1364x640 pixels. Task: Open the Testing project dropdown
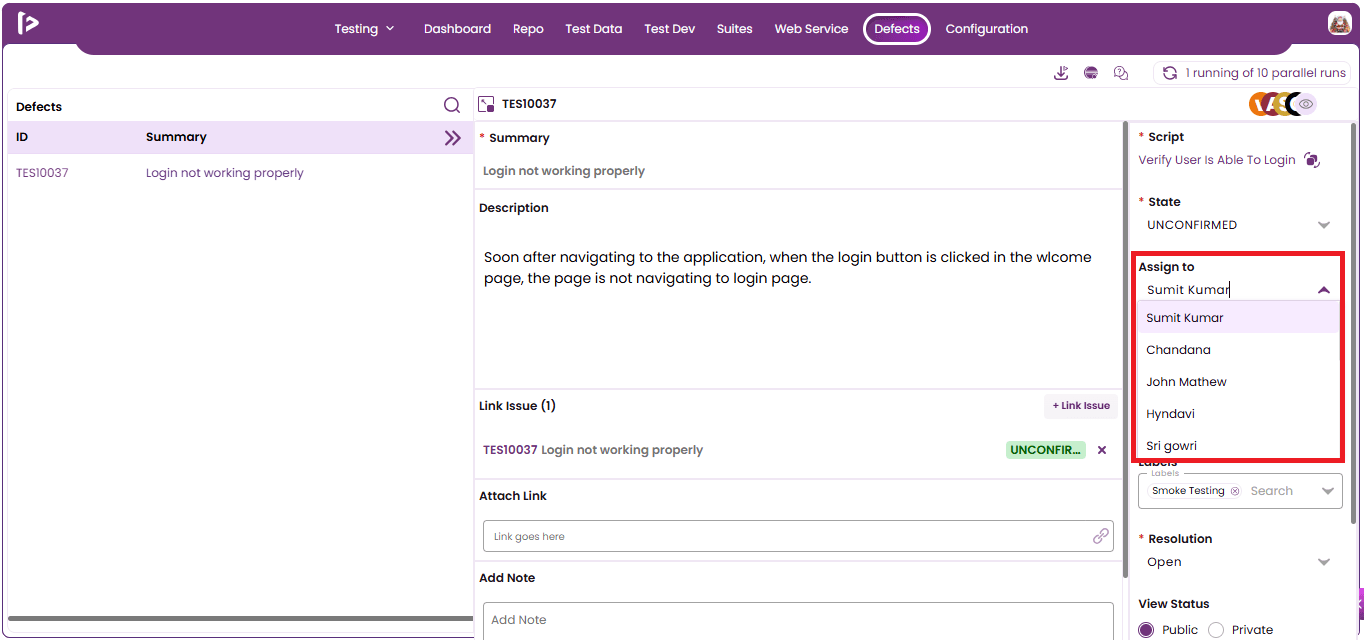tap(364, 29)
